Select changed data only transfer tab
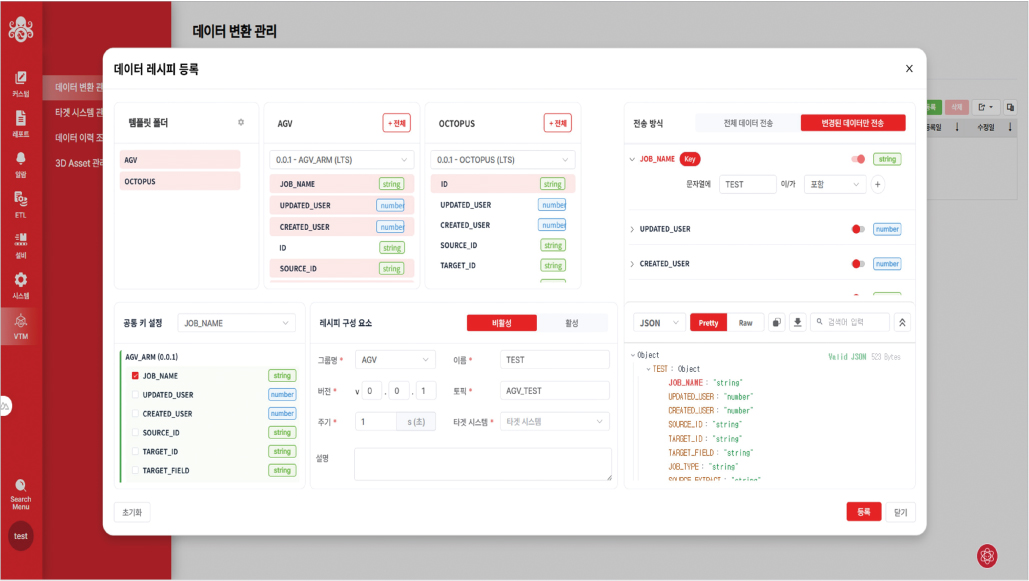This screenshot has height=581, width=1029. [x=853, y=123]
